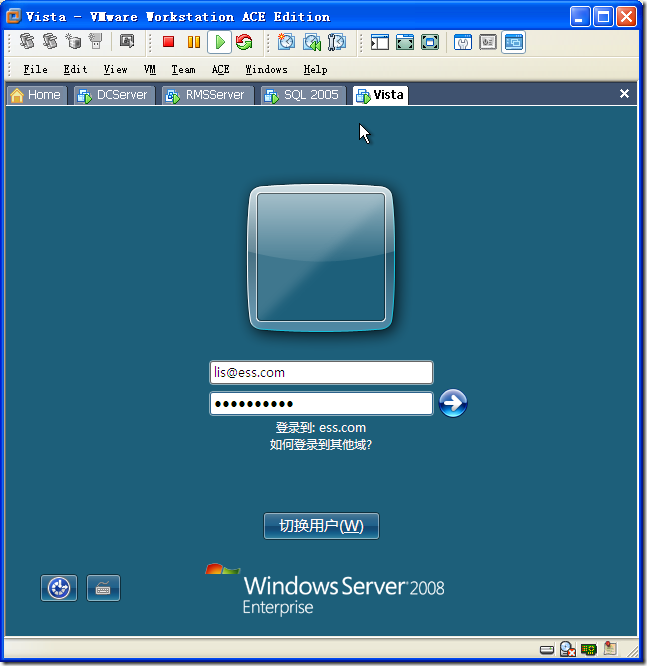Click the third grayed-out package toolbar icon
This screenshot has width=647, height=666.
pyautogui.click(x=73, y=42)
